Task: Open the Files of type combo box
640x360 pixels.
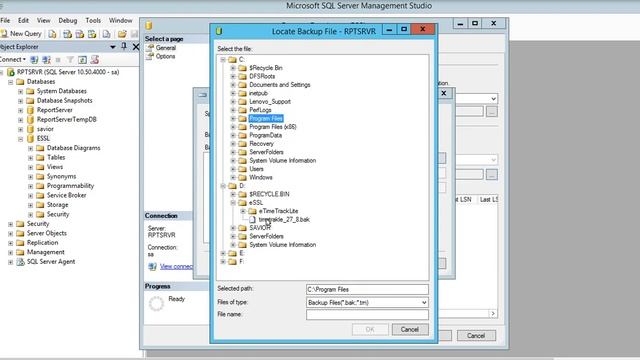Action: coord(367,302)
